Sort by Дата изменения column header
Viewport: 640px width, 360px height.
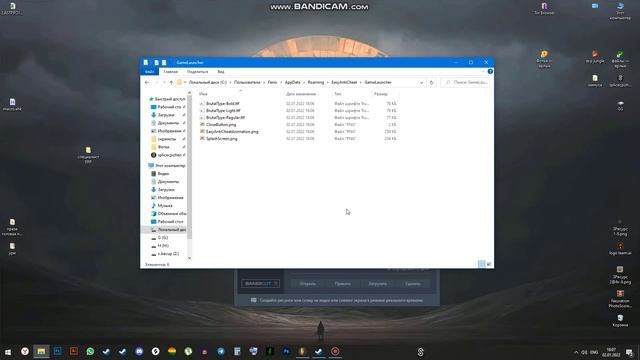tap(301, 94)
